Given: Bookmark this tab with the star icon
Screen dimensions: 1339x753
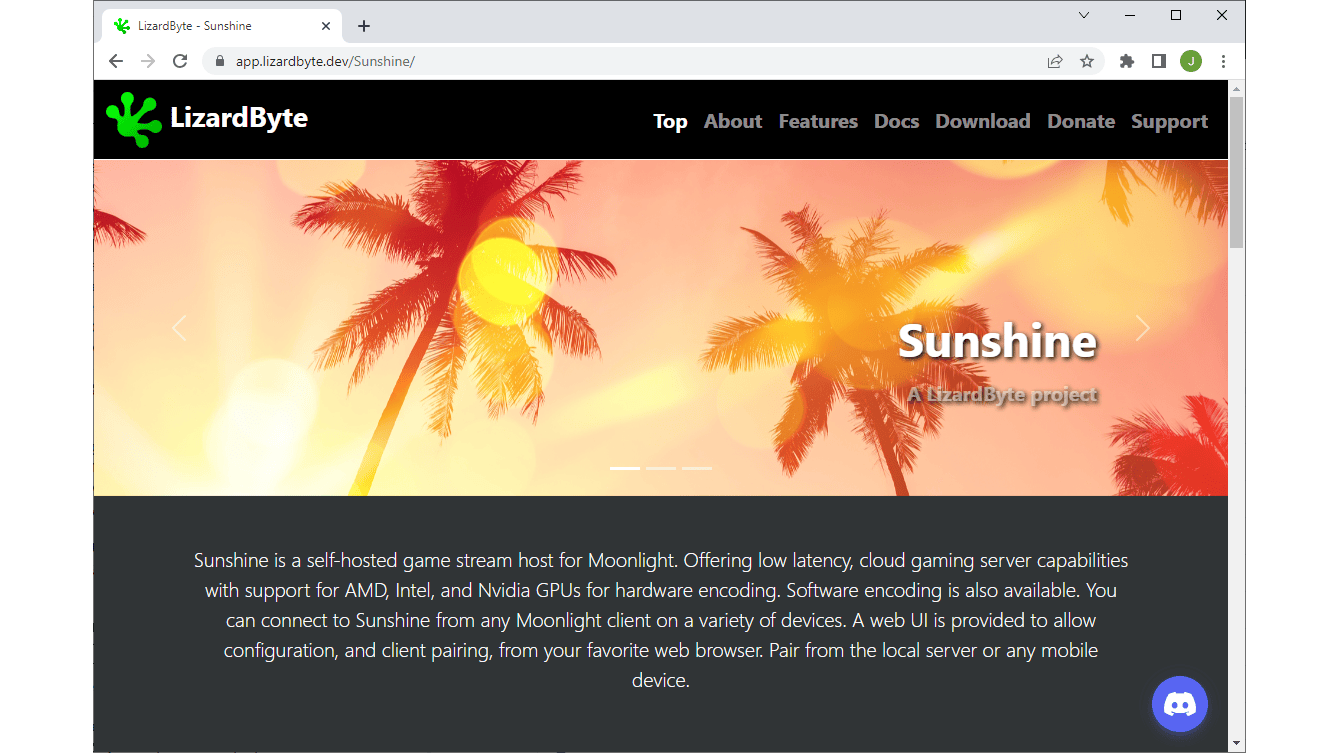Looking at the screenshot, I should click(1087, 61).
